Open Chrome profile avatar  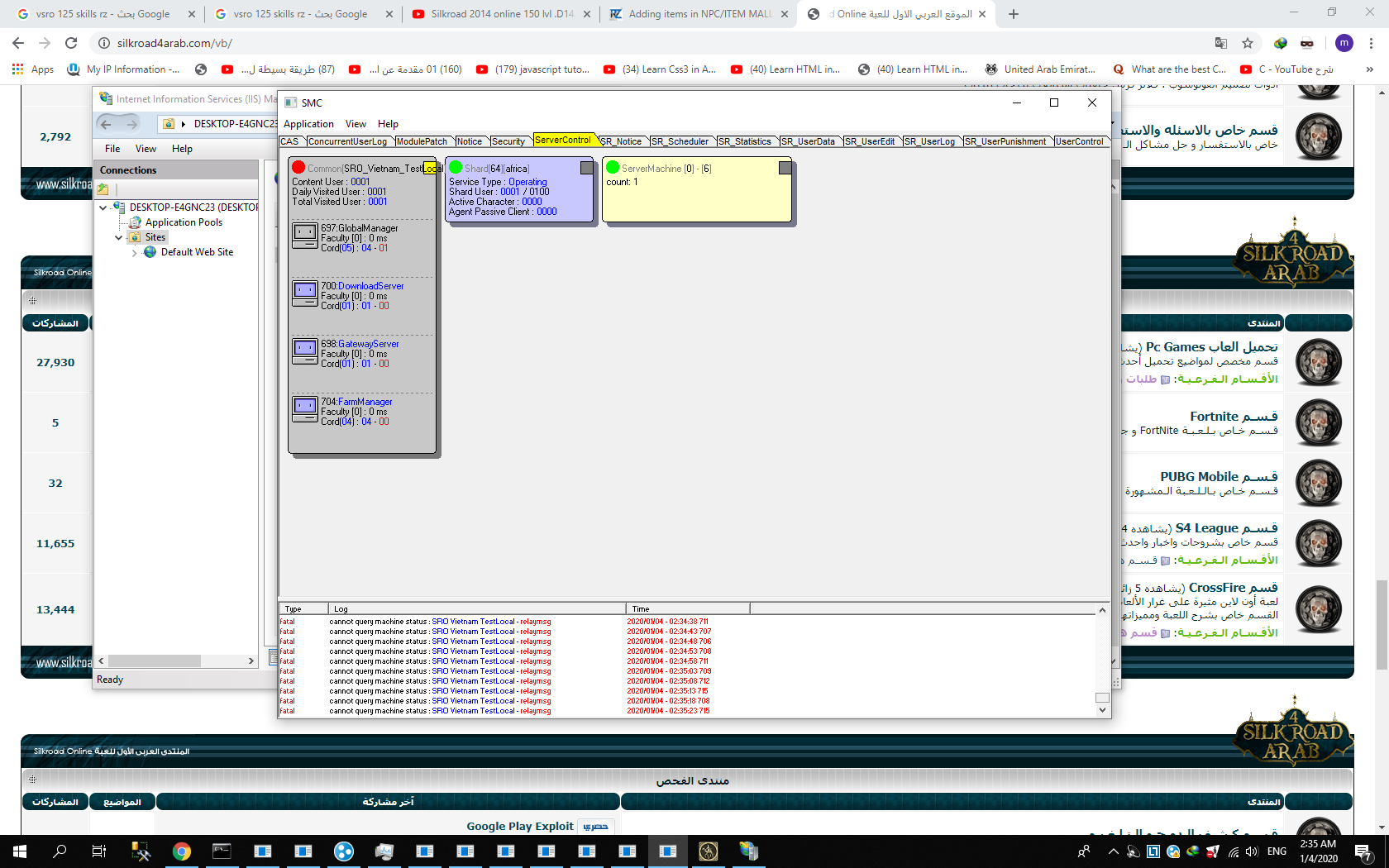pos(1344,43)
